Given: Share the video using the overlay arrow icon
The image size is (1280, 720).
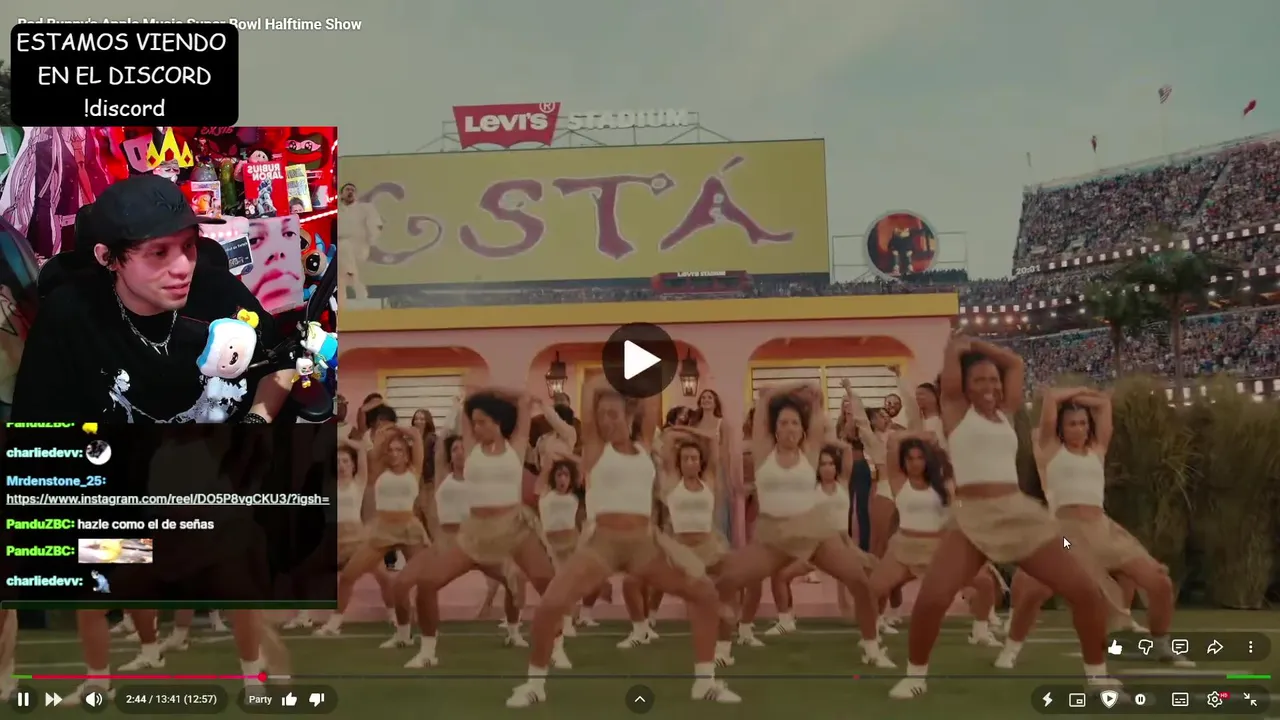Looking at the screenshot, I should coord(1215,647).
